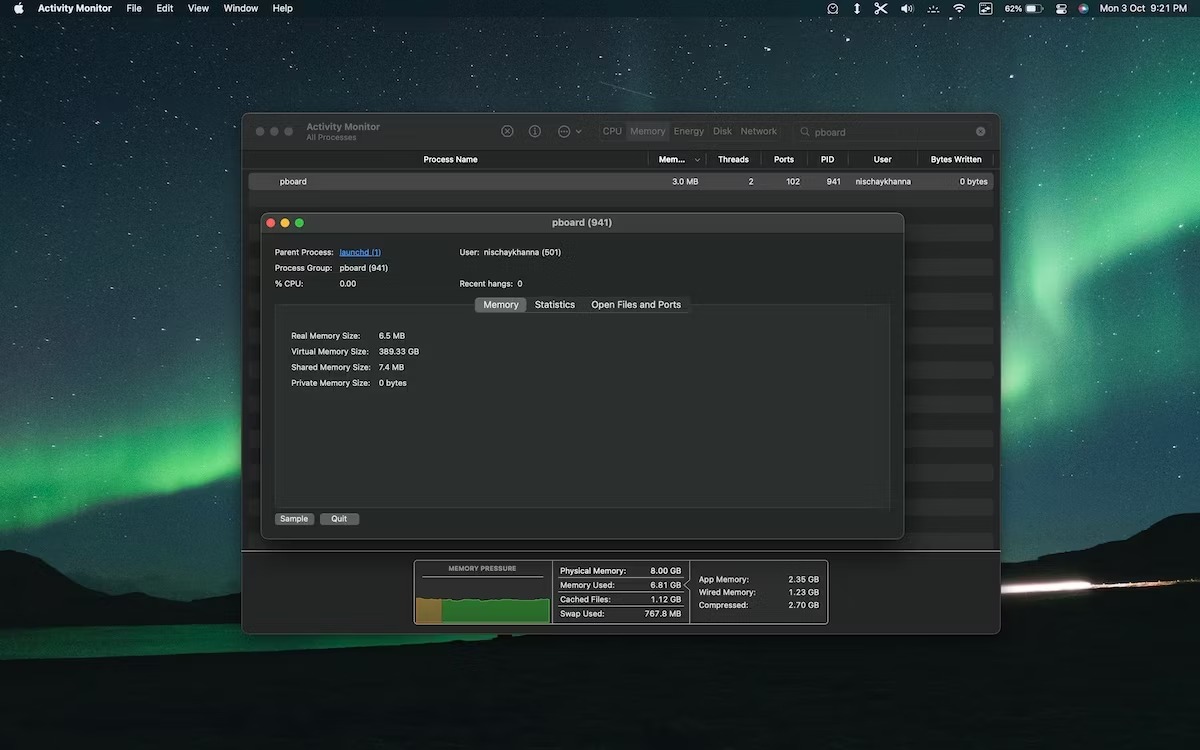Open the Activity Monitor app menu
Image resolution: width=1200 pixels, height=750 pixels.
(x=75, y=8)
